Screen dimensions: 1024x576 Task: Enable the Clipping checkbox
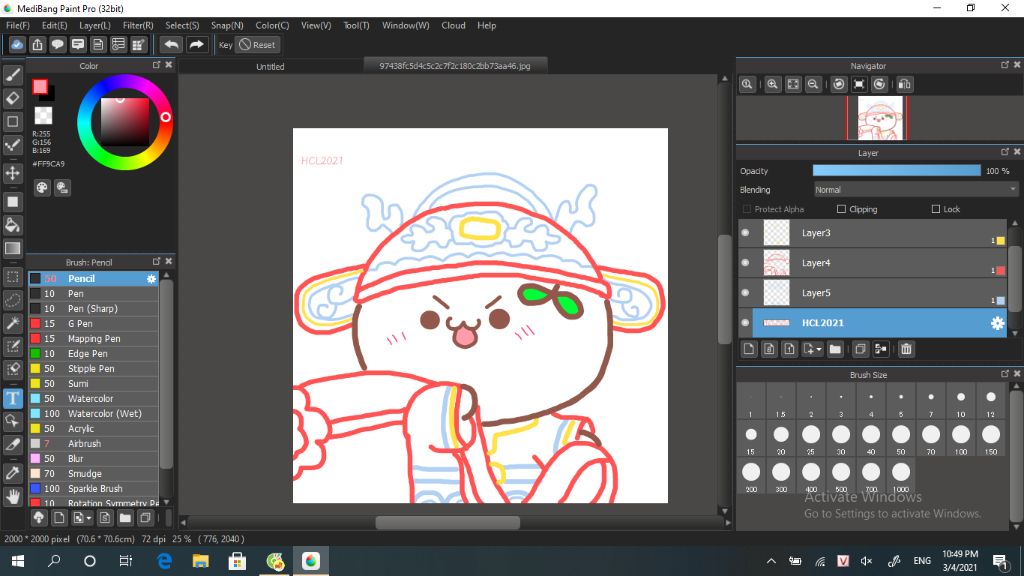[x=841, y=209]
